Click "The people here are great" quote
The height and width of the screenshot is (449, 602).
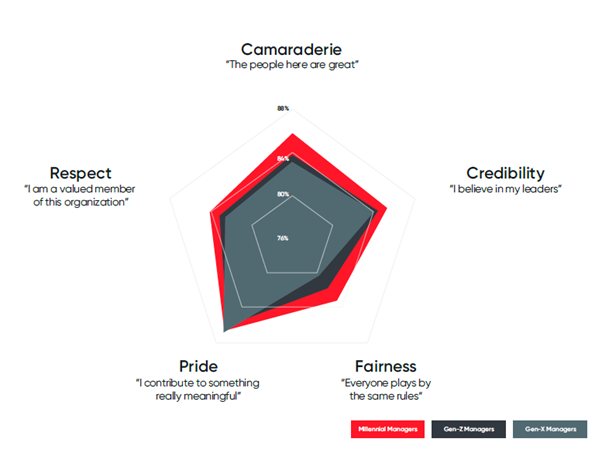[292, 65]
